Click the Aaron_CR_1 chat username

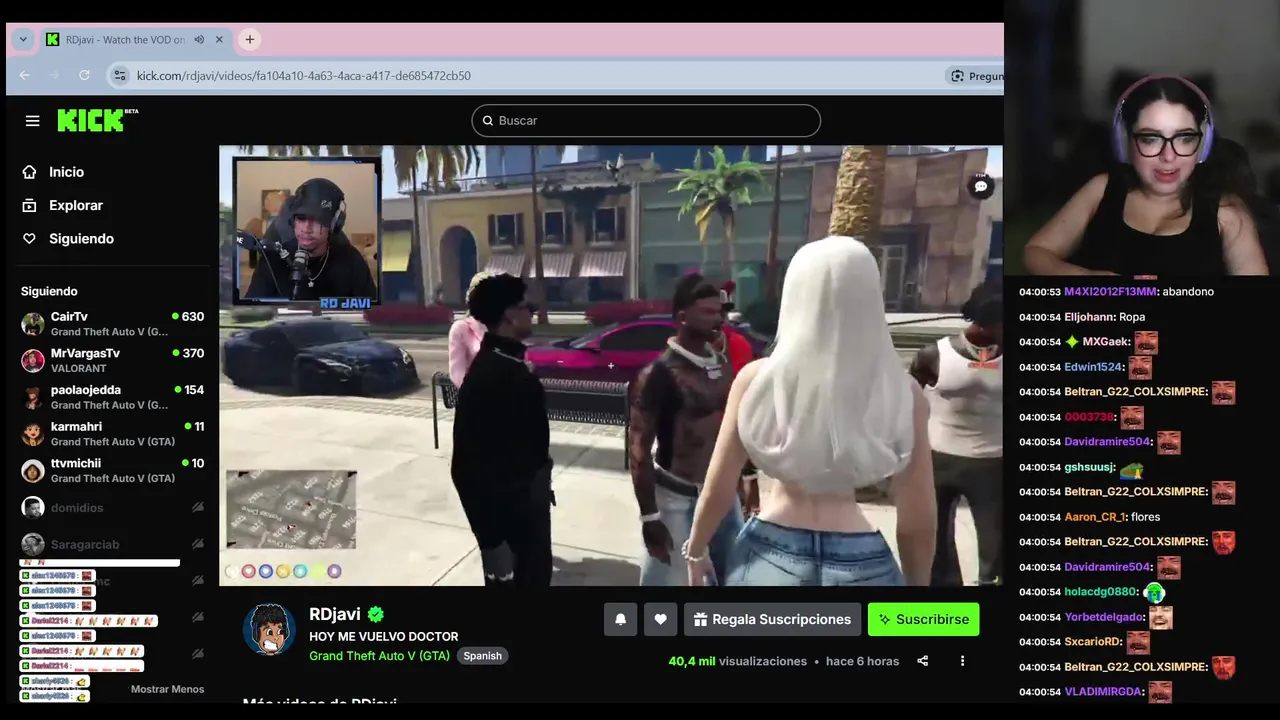tap(1095, 517)
